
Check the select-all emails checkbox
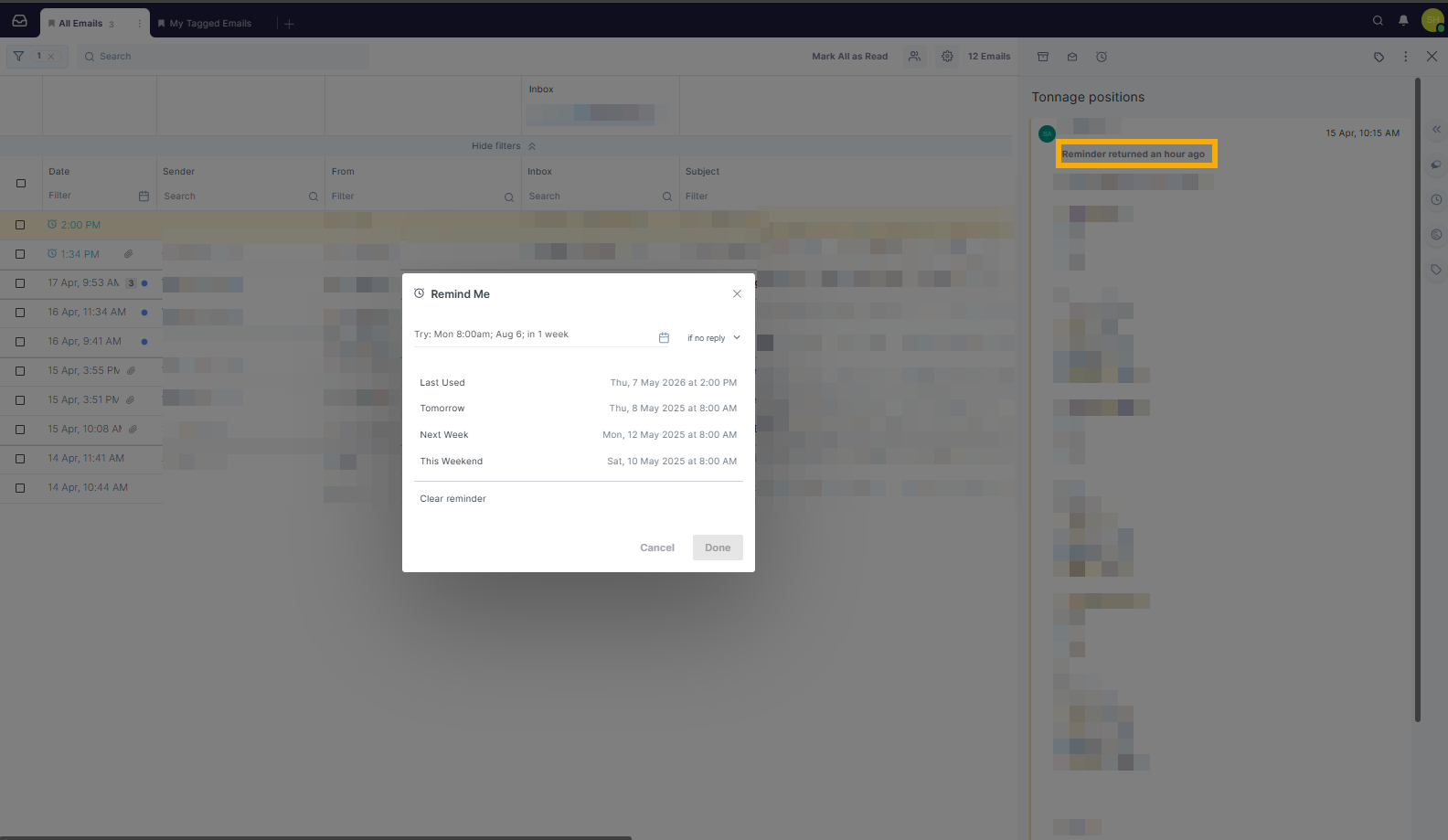point(21,183)
